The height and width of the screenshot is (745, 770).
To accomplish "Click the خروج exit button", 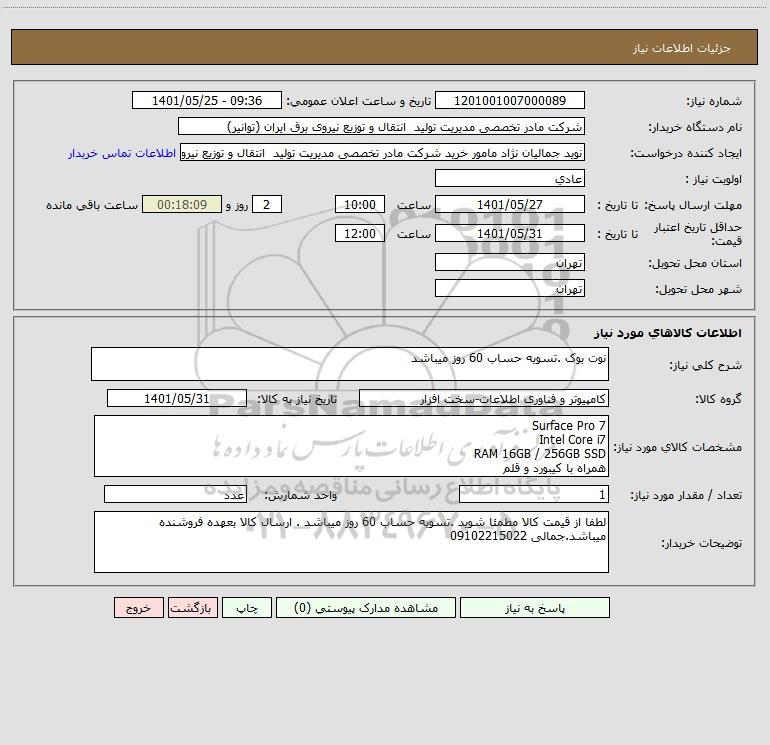I will tap(138, 607).
